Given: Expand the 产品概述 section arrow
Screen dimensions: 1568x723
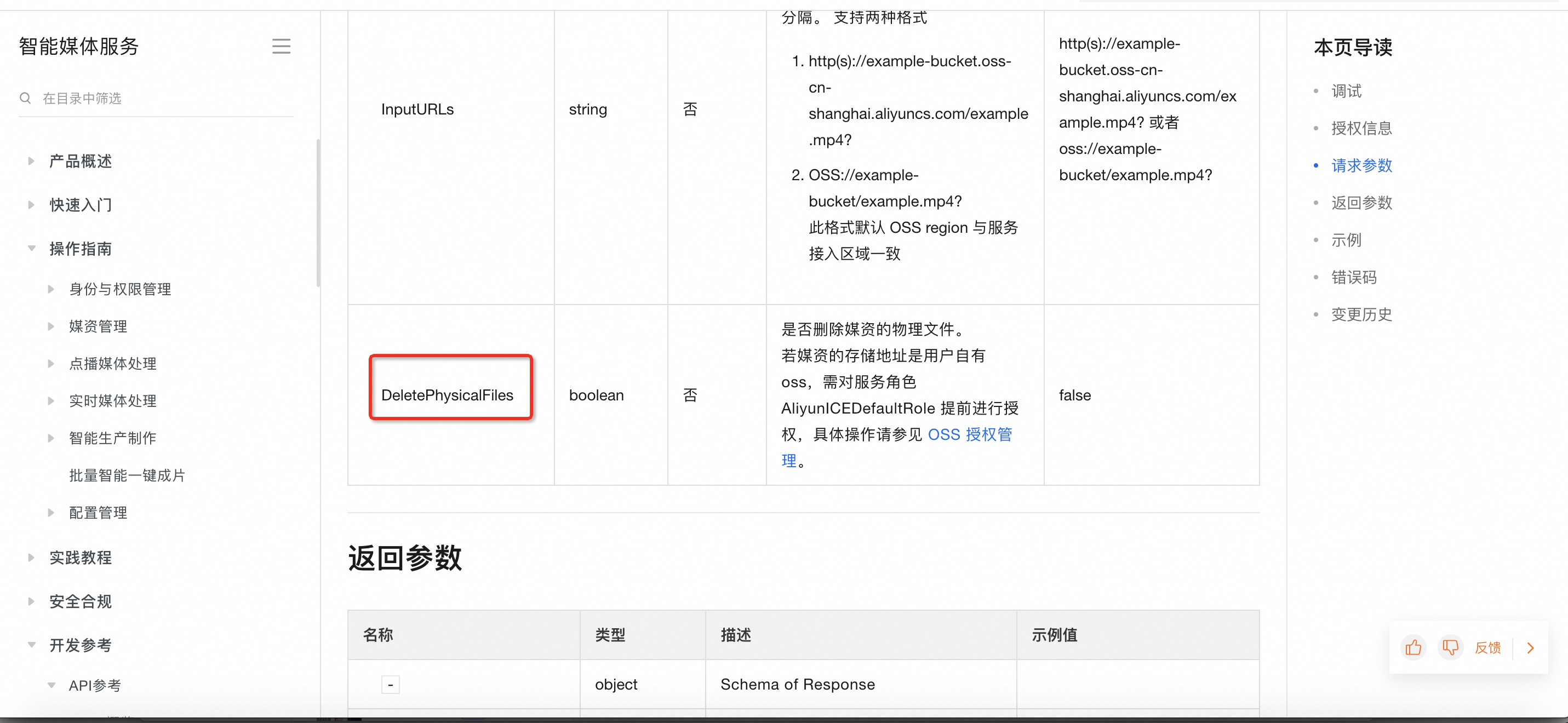Looking at the screenshot, I should [31, 161].
